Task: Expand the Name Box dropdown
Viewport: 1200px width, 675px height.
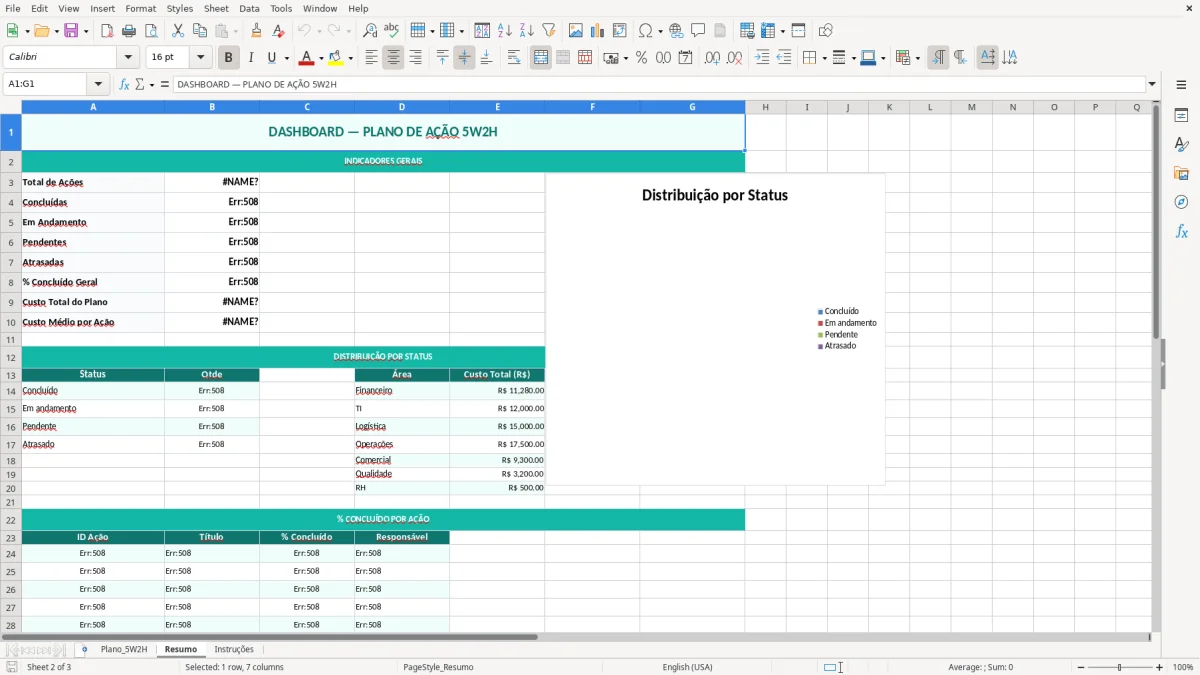Action: tap(98, 85)
